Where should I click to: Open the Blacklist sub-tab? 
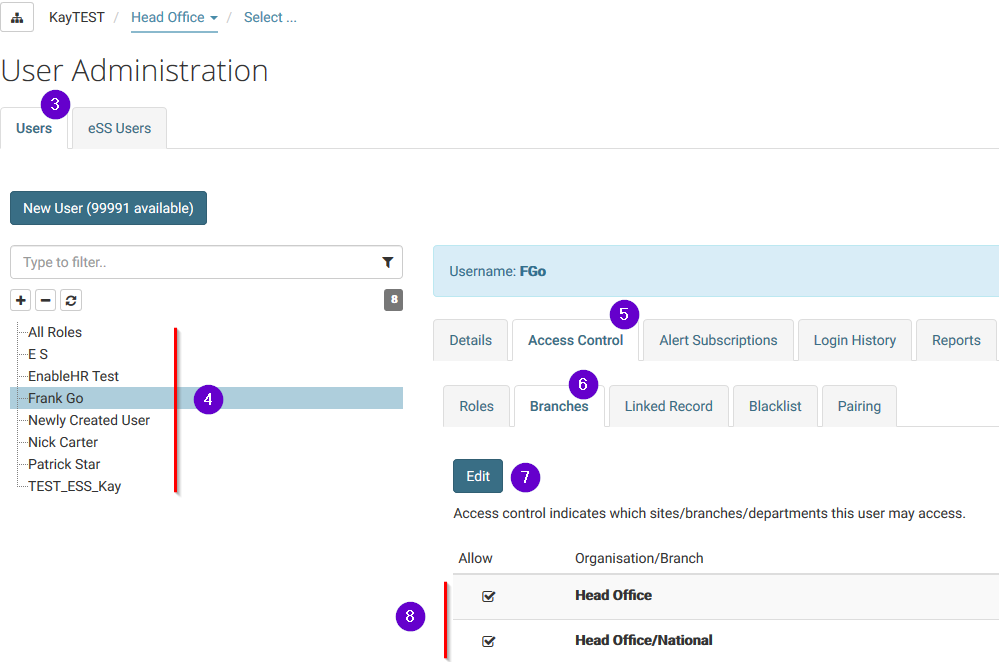tap(775, 406)
